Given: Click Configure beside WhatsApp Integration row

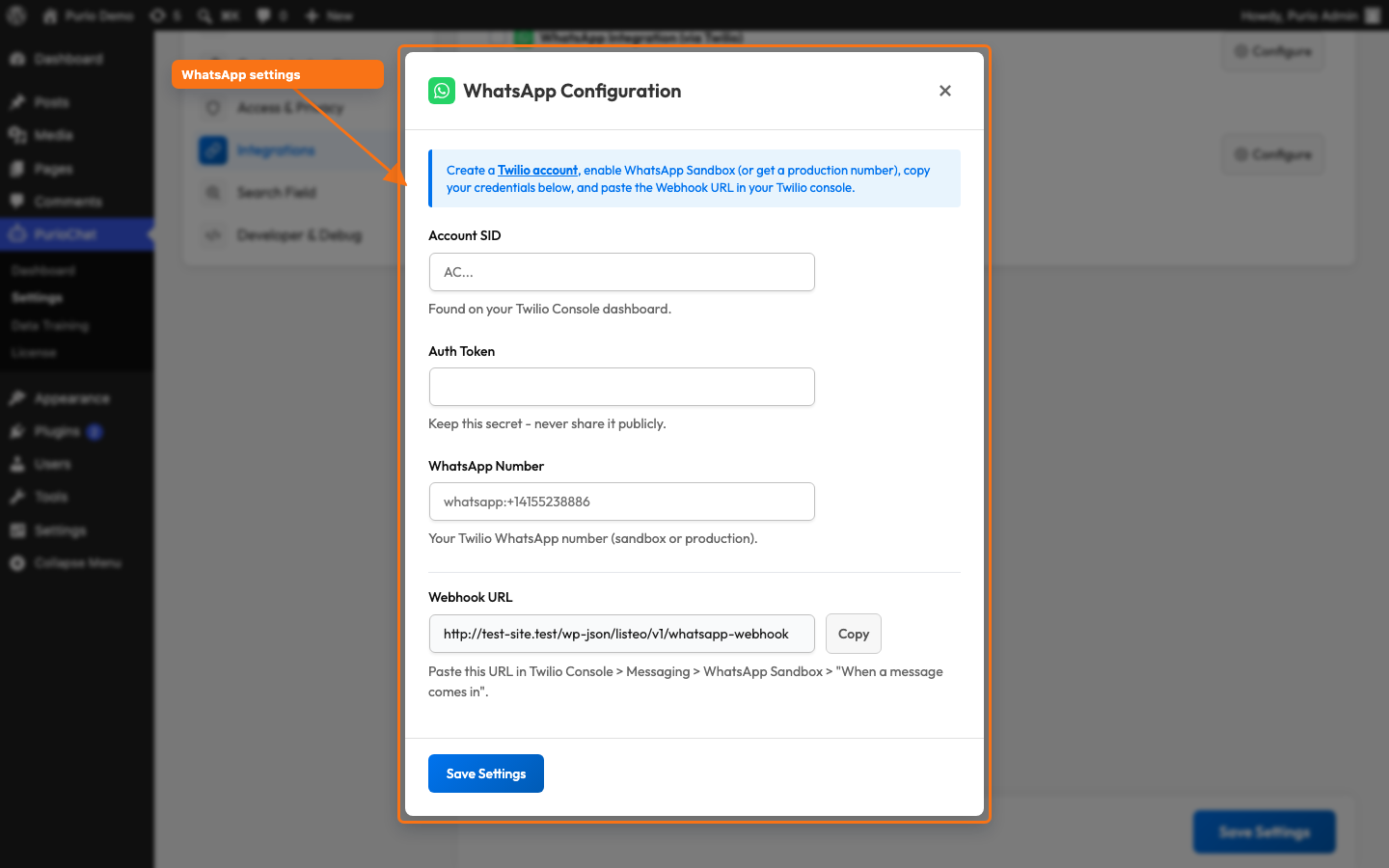Looking at the screenshot, I should pos(1273,51).
